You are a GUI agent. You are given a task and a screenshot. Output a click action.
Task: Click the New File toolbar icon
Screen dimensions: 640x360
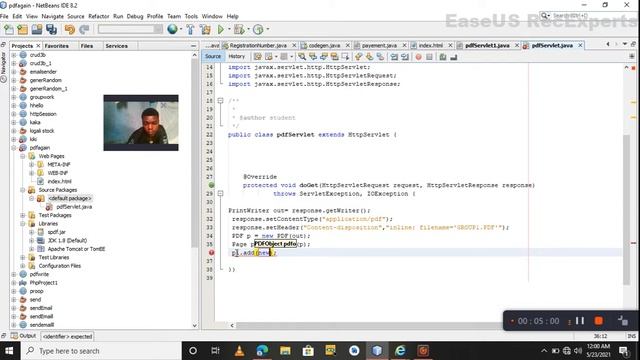tap(9, 29)
